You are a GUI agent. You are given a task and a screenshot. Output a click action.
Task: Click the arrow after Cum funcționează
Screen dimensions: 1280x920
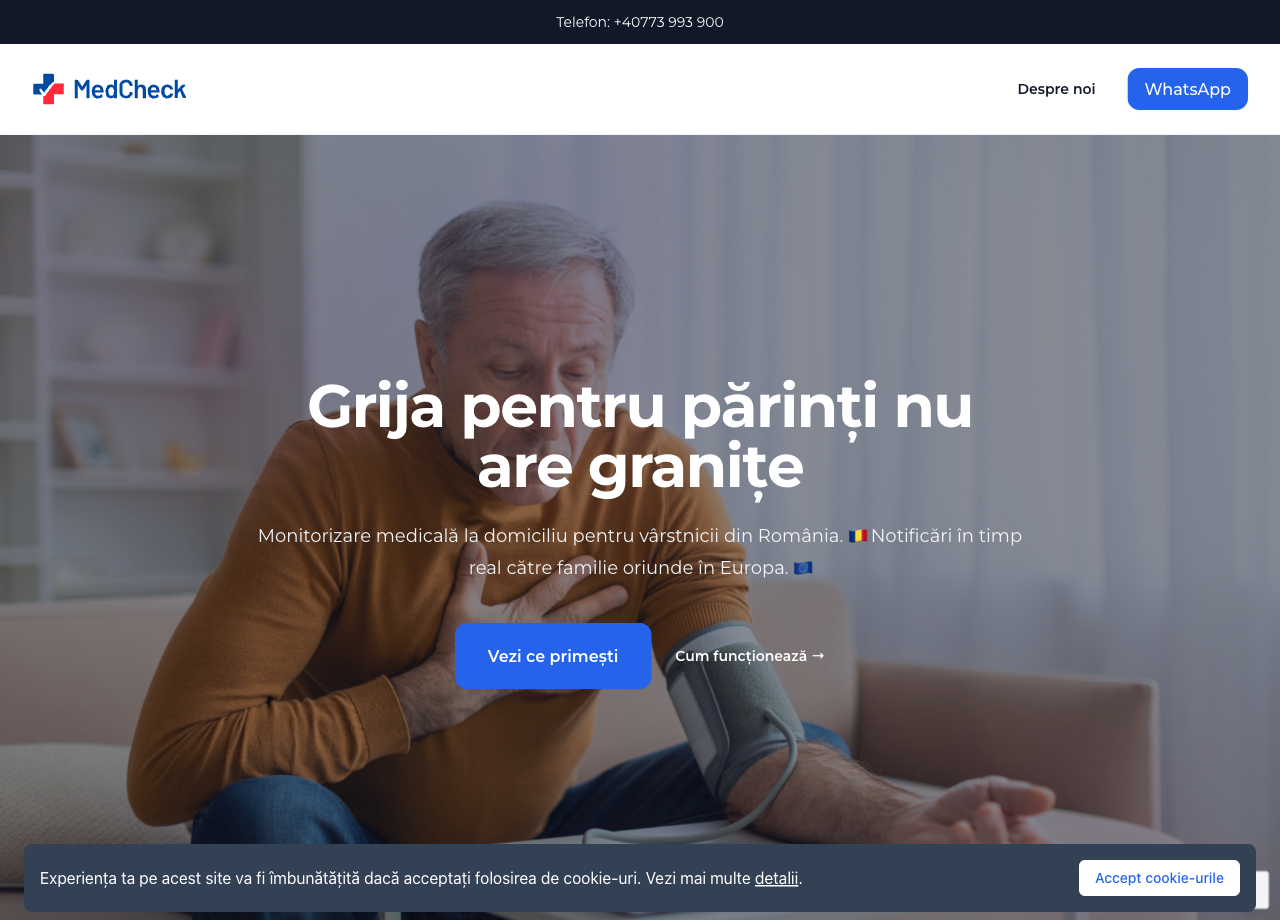pos(818,656)
